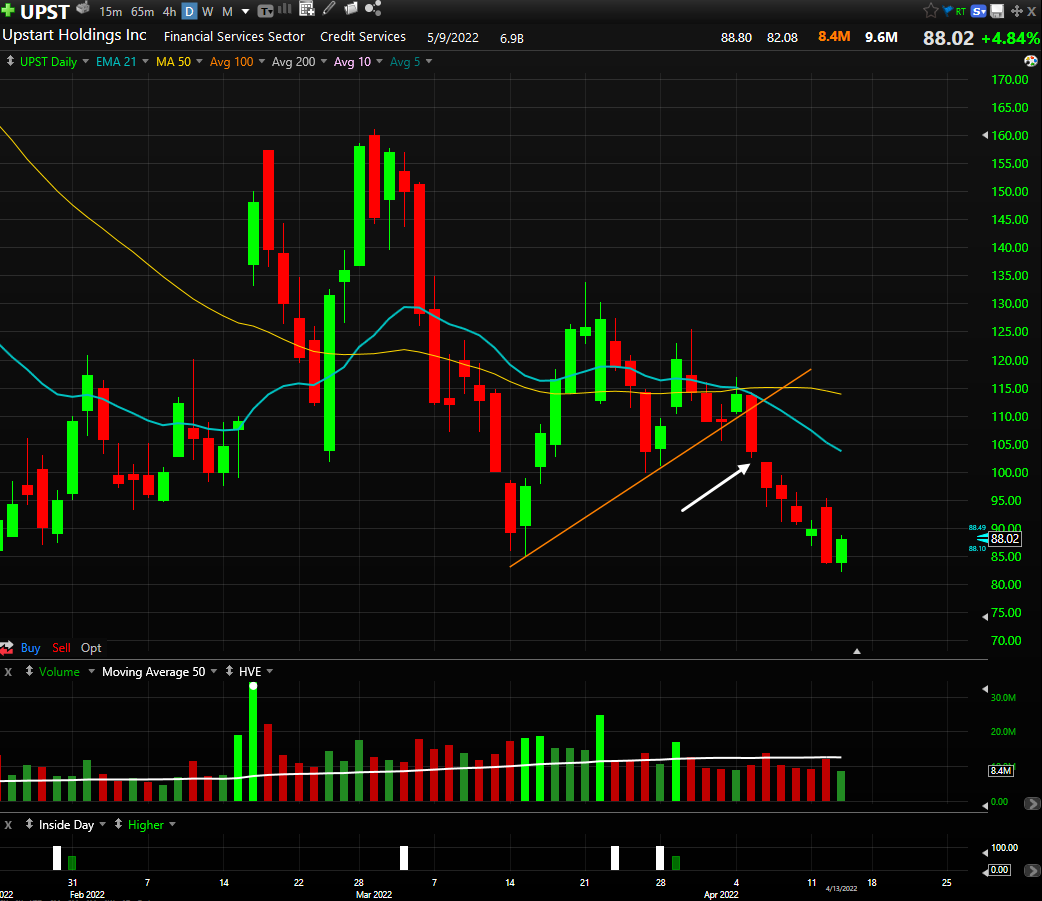Switch to the 15m timeframe
The image size is (1042, 901).
point(110,12)
